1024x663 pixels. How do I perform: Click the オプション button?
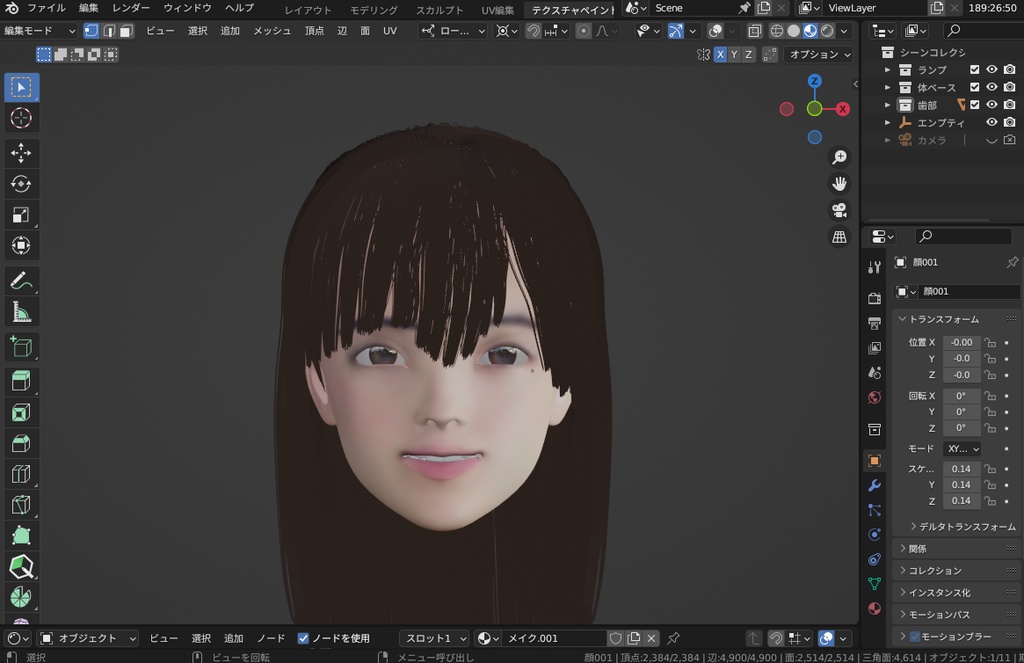point(819,54)
